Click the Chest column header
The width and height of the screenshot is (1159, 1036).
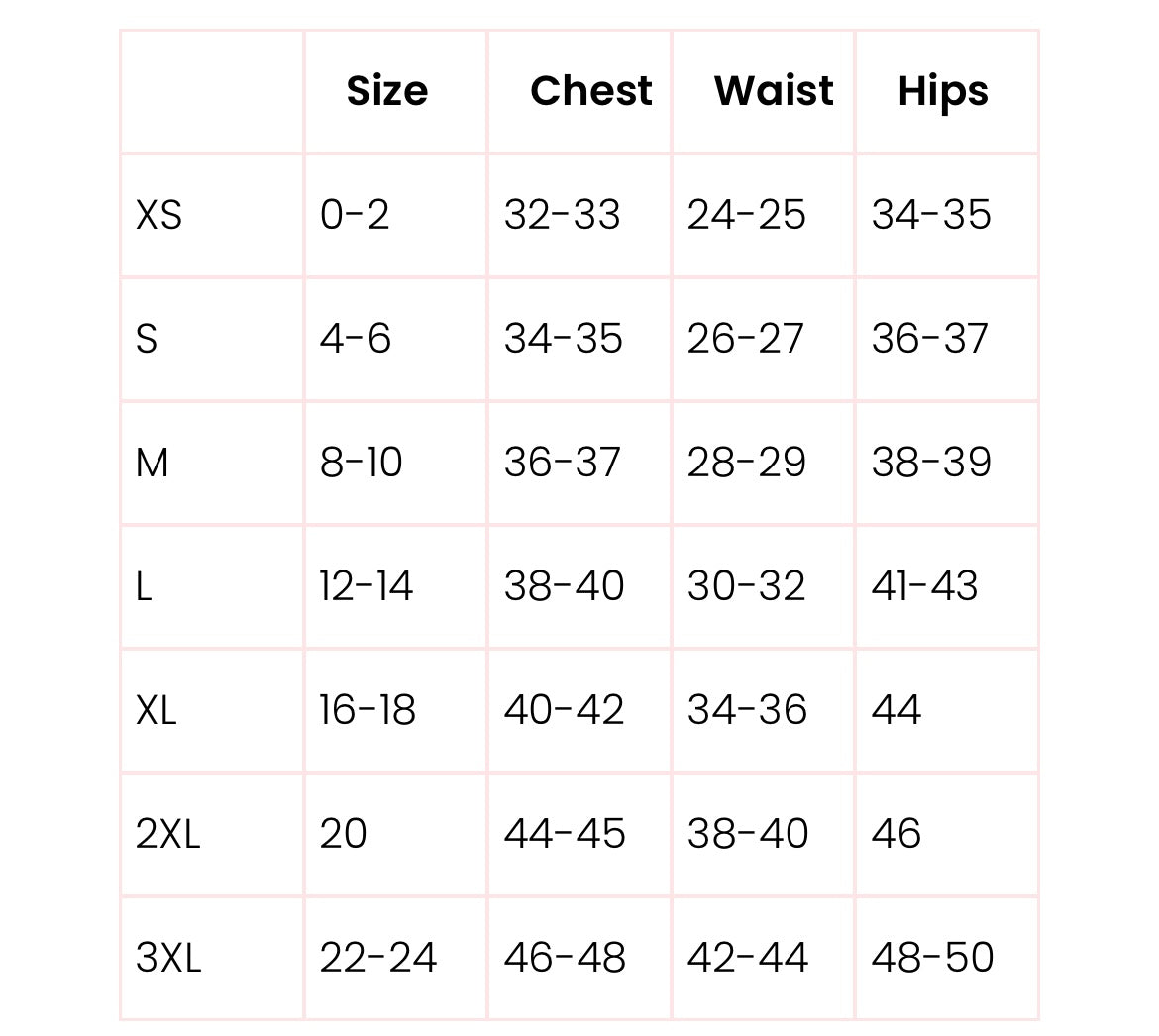[591, 91]
